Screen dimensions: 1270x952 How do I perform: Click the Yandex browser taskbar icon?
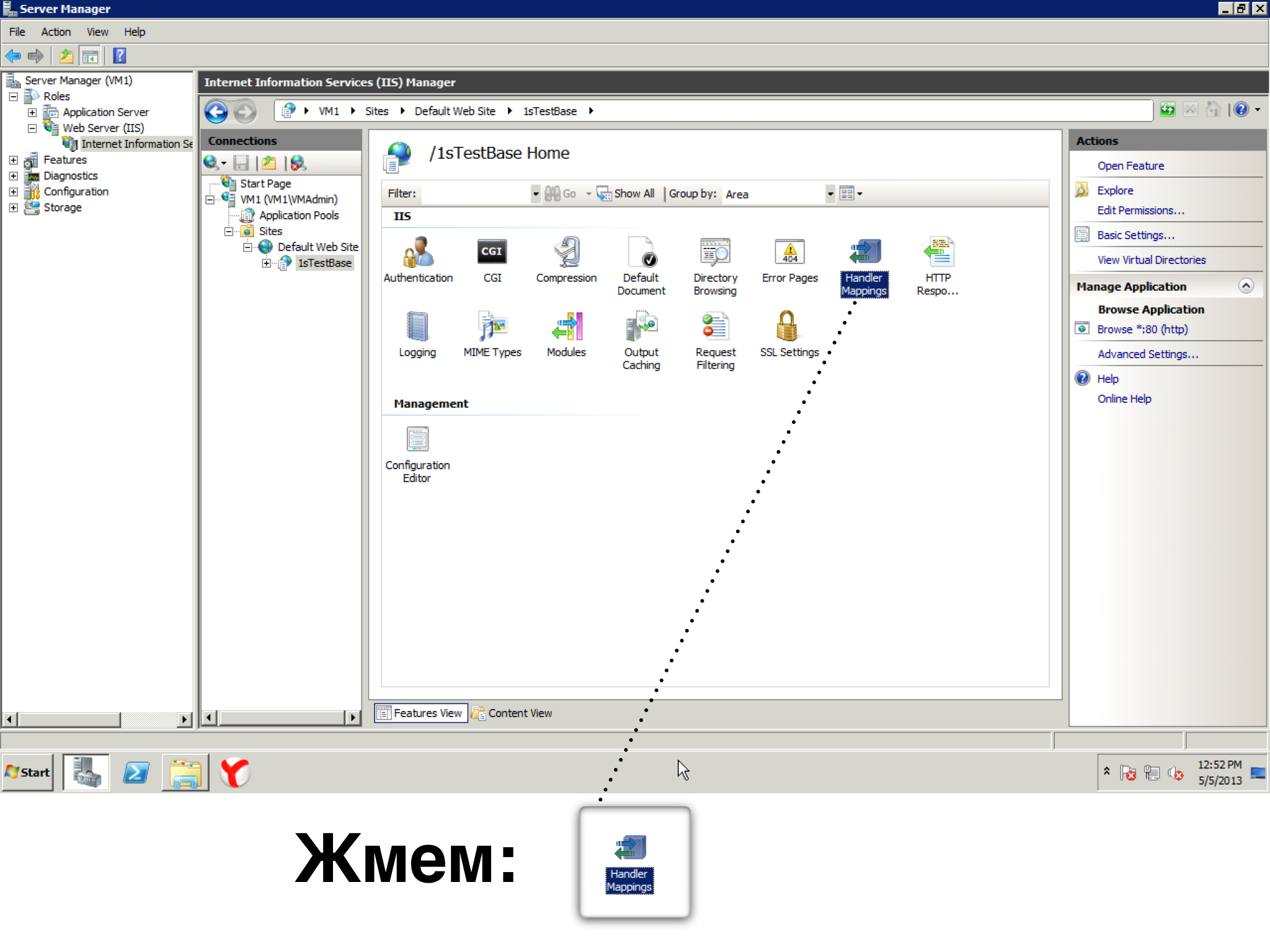pos(235,772)
